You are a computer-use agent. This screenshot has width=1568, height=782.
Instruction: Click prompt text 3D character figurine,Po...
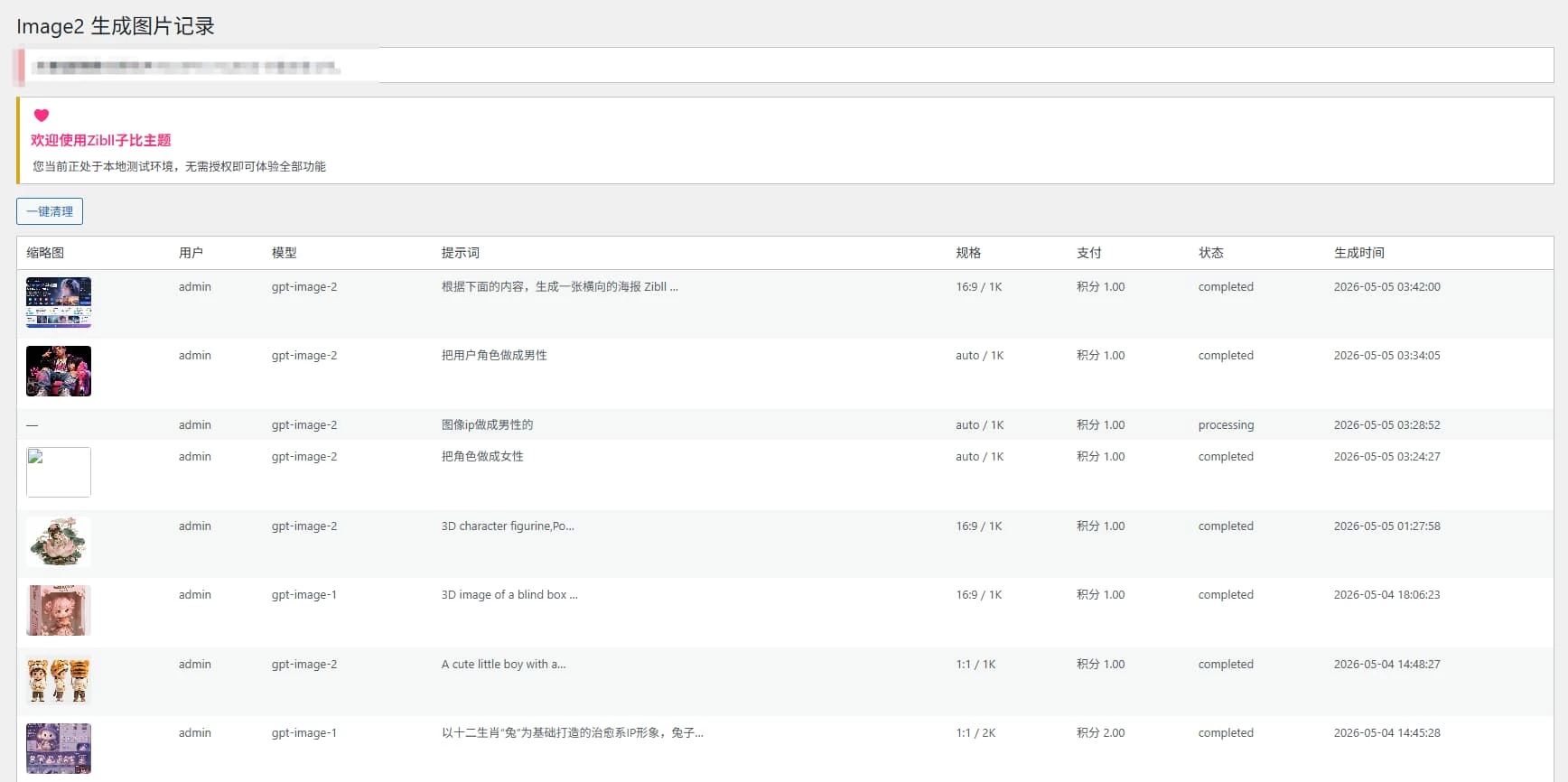pyautogui.click(x=508, y=526)
